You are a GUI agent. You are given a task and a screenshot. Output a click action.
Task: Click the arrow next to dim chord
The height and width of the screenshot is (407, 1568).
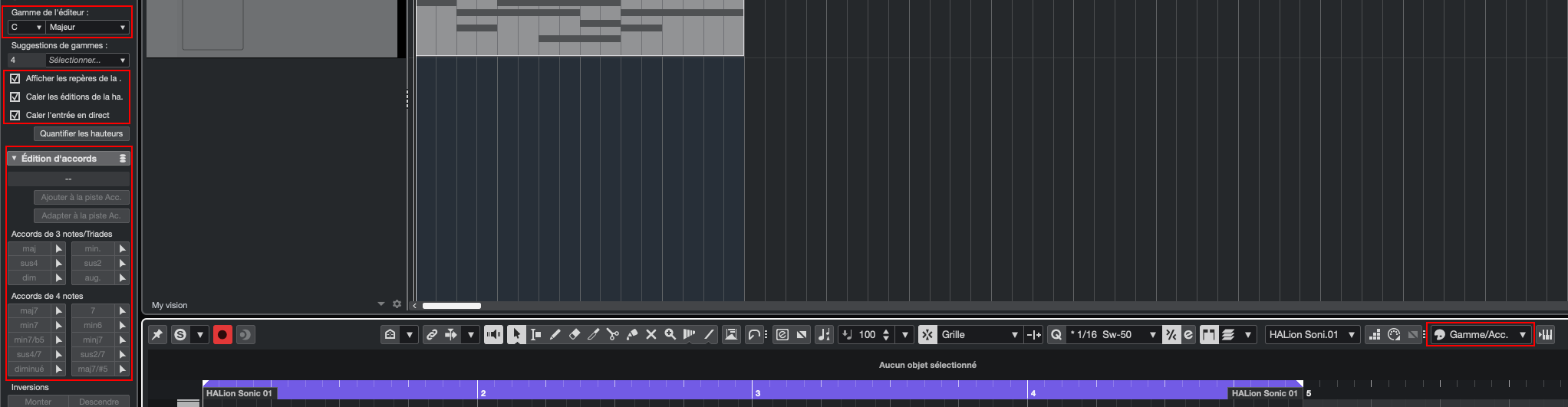[x=59, y=277]
